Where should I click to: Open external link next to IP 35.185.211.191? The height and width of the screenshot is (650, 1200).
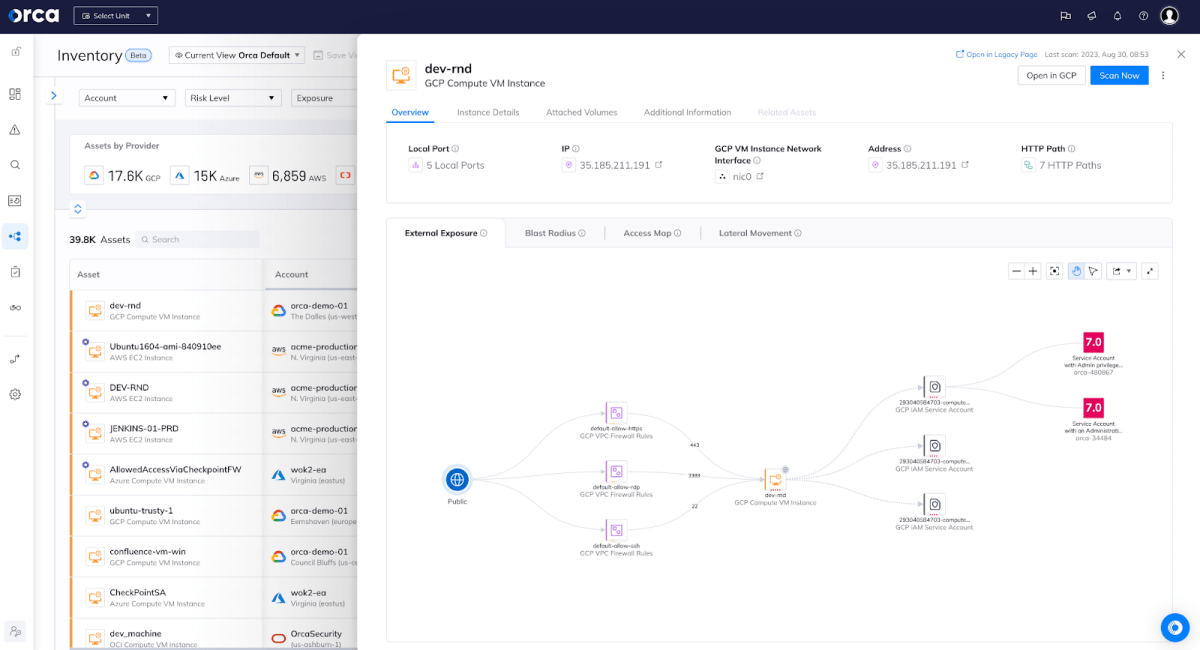click(x=658, y=165)
